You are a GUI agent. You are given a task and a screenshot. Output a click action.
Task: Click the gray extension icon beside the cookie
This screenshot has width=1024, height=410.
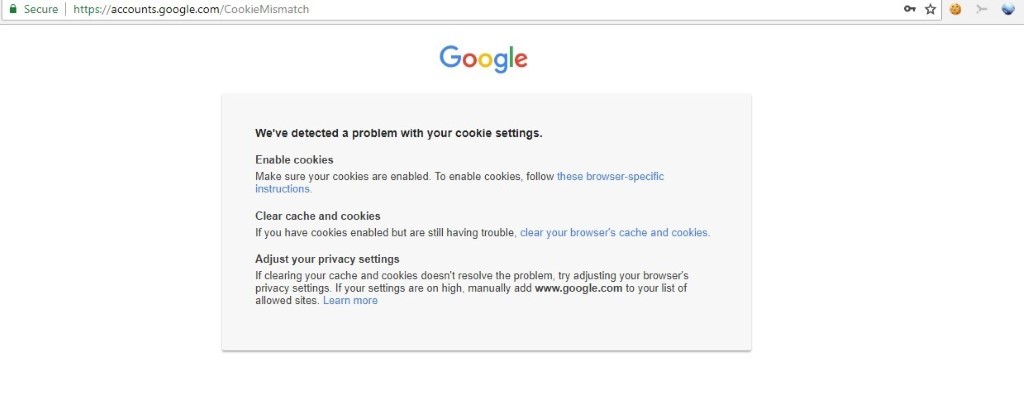[x=981, y=9]
